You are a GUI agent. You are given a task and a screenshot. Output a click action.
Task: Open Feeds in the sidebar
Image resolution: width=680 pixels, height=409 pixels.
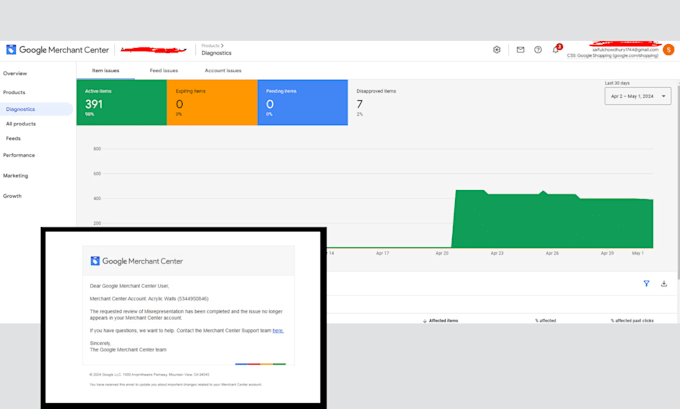point(13,138)
